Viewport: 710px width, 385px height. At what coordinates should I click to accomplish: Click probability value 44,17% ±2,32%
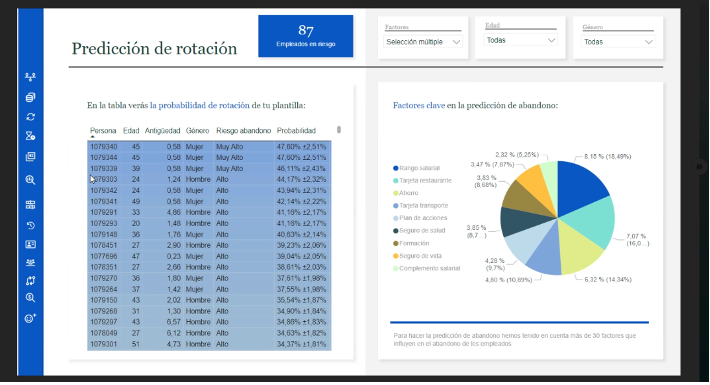(301, 179)
